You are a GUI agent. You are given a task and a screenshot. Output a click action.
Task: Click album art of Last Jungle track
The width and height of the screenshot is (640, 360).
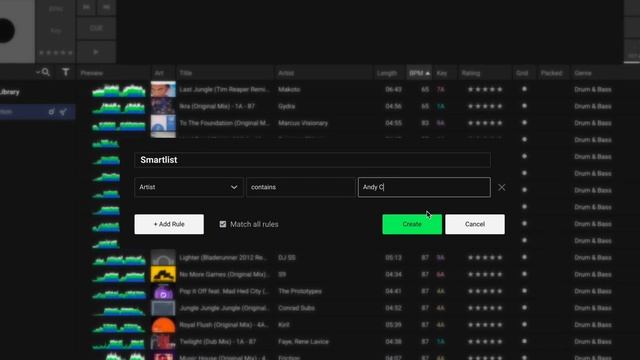pos(163,89)
